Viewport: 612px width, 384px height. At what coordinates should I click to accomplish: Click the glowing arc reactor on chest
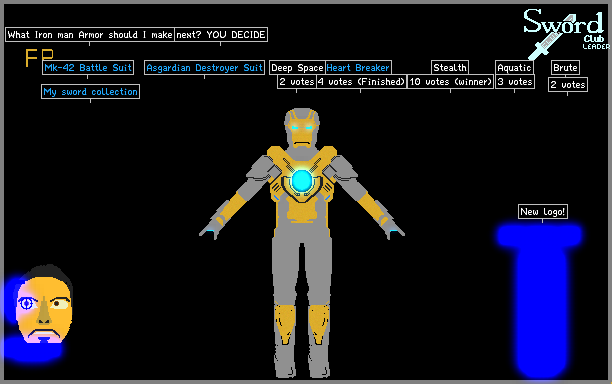pos(302,181)
